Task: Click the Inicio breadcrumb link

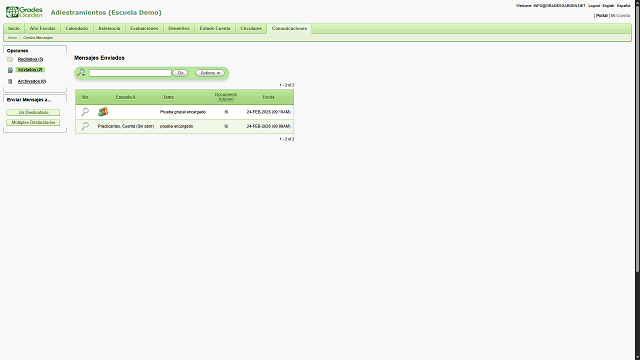Action: tap(12, 38)
